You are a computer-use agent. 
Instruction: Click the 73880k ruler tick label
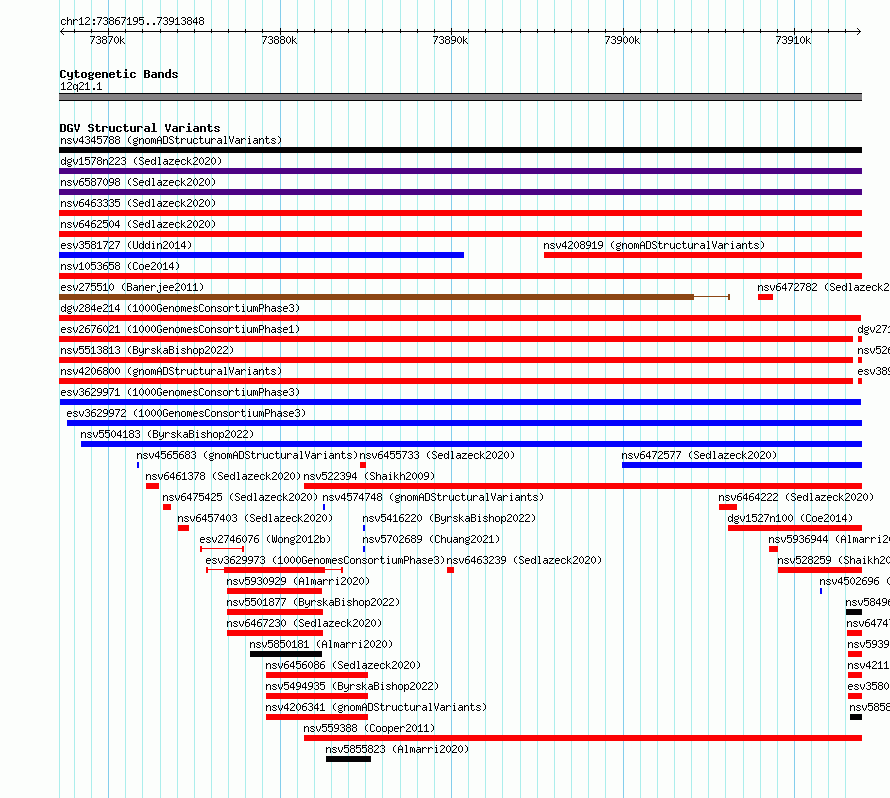pyautogui.click(x=279, y=40)
